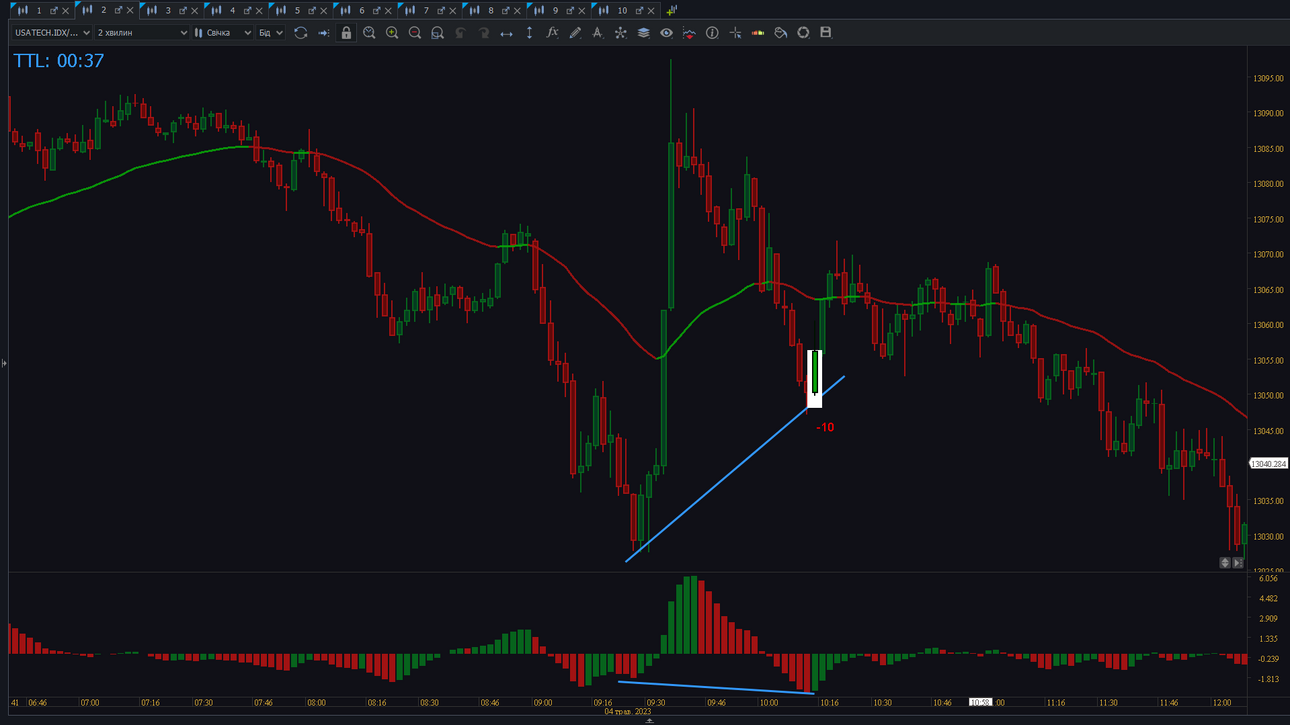Viewport: 1290px width, 725px height.
Task: Open the Свічка chart type dropdown
Action: click(223, 33)
